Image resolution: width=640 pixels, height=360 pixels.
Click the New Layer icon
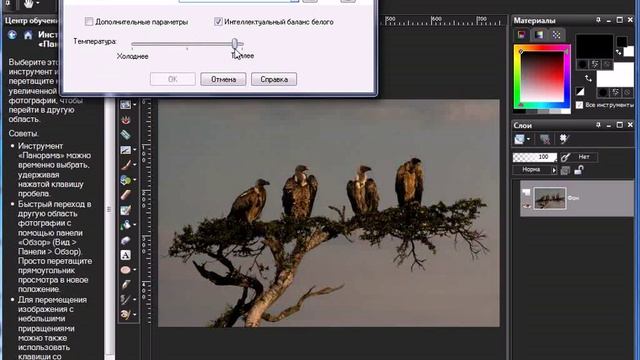(519, 139)
